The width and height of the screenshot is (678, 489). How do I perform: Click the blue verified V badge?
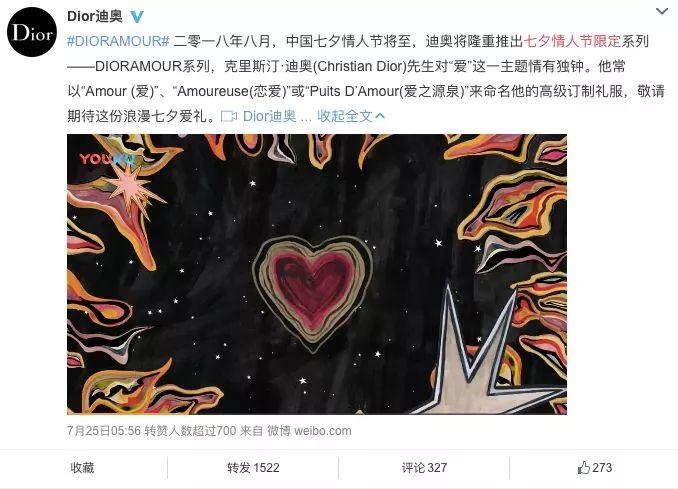(x=137, y=16)
